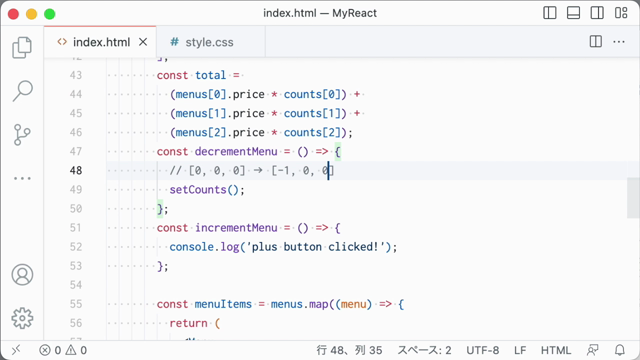Open the editor More Actions menu
The image size is (640, 360).
pyautogui.click(x=619, y=42)
